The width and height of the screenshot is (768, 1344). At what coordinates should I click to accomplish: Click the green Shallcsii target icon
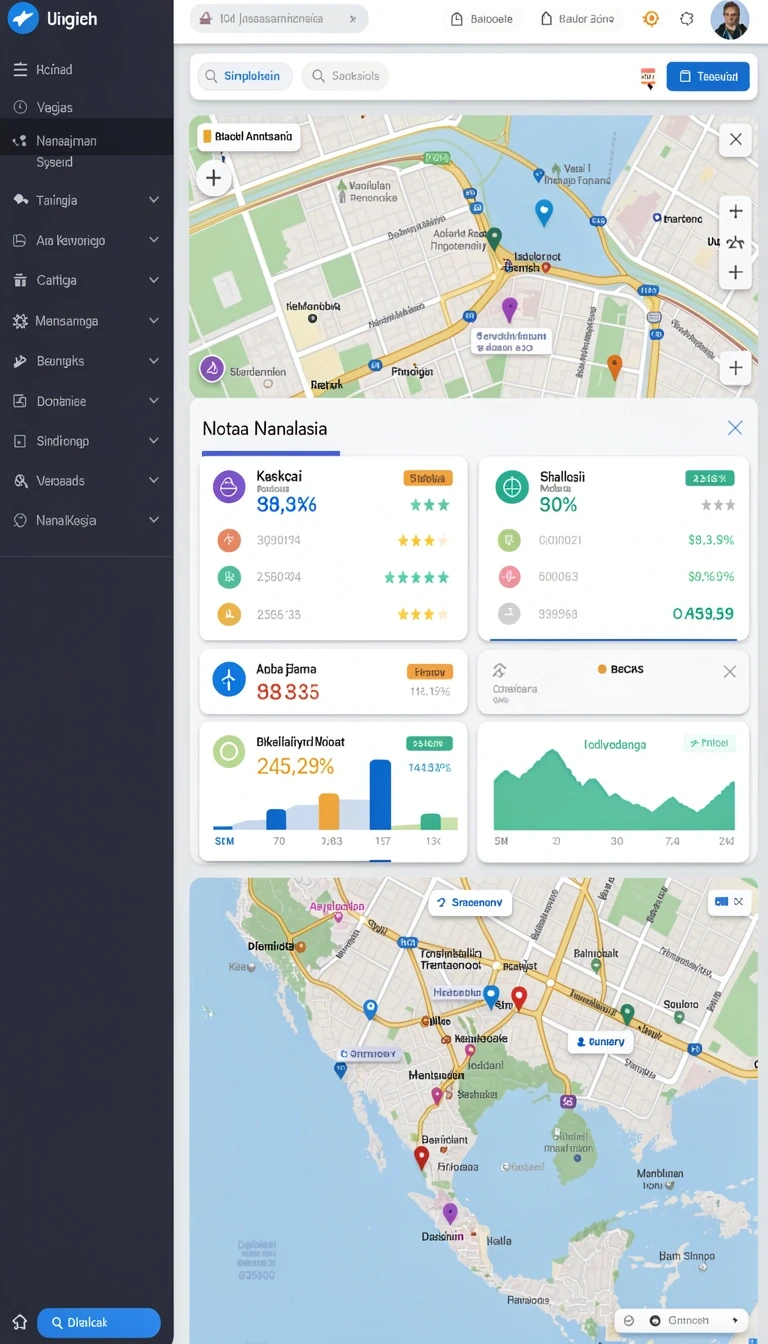click(512, 487)
